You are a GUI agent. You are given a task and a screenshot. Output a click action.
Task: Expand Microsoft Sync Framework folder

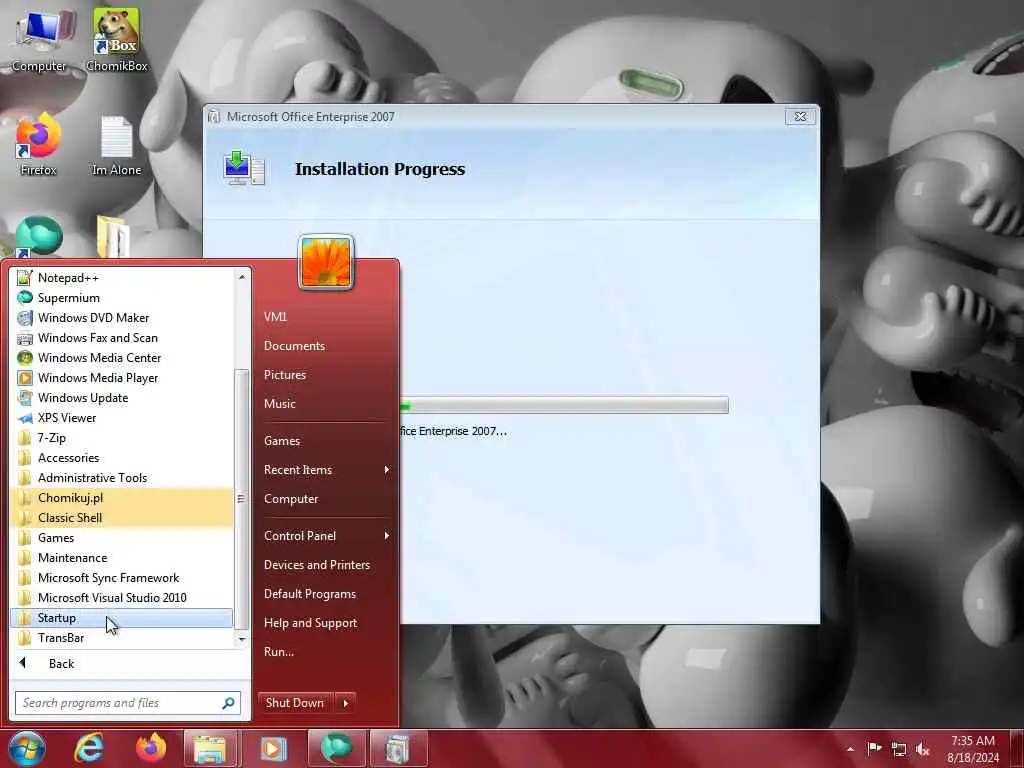pos(121,578)
